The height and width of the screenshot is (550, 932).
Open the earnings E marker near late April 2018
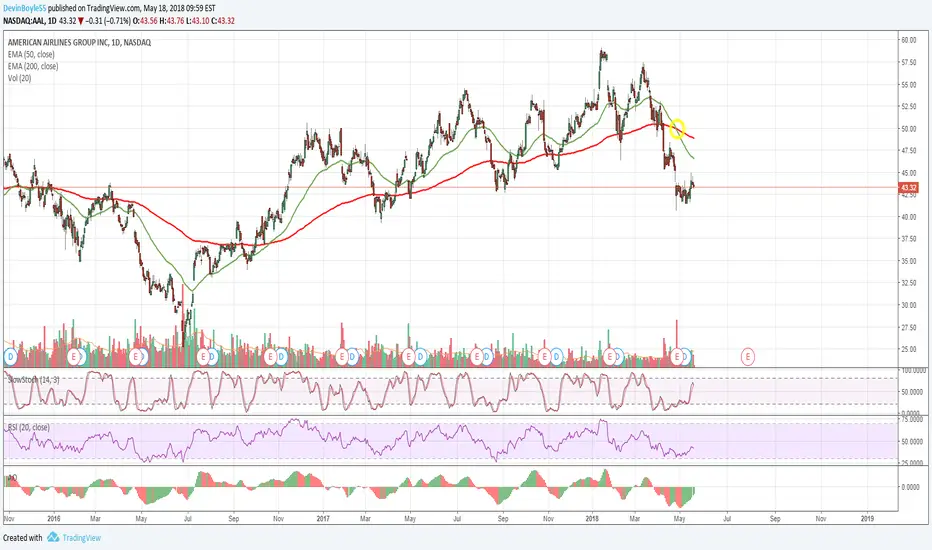(x=677, y=357)
